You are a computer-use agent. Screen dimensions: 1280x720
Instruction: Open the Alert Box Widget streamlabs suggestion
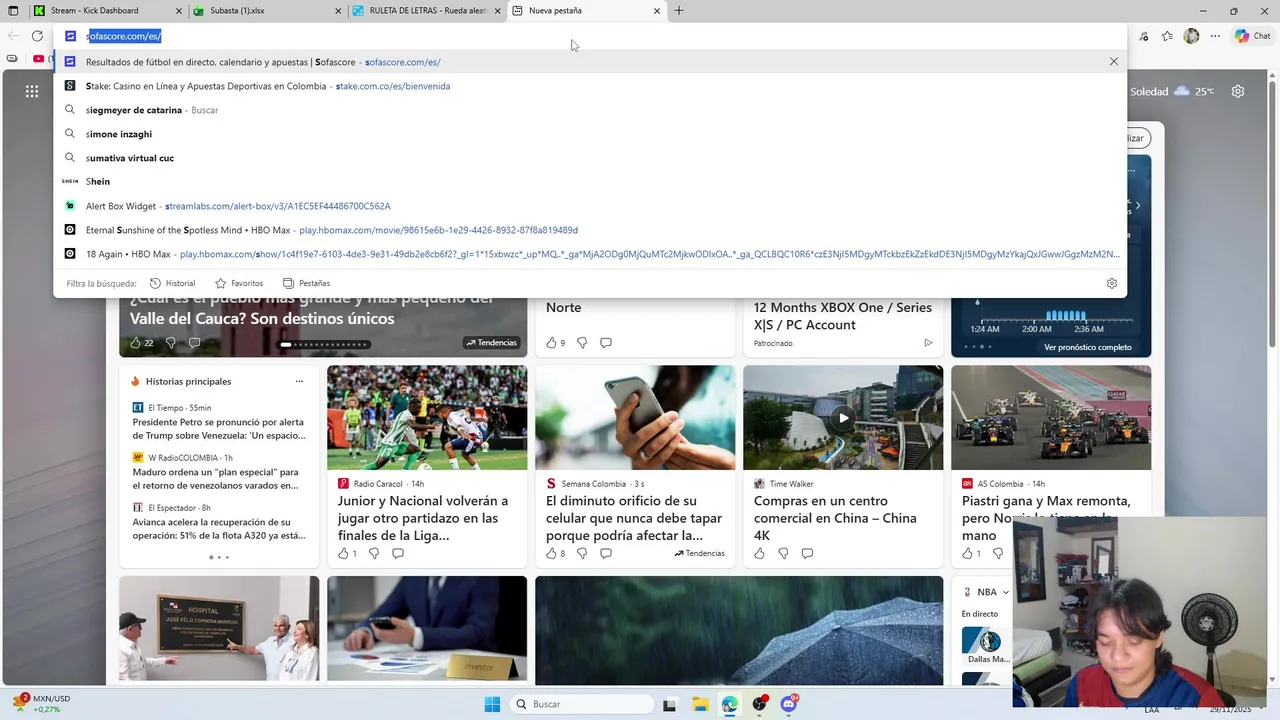point(590,206)
